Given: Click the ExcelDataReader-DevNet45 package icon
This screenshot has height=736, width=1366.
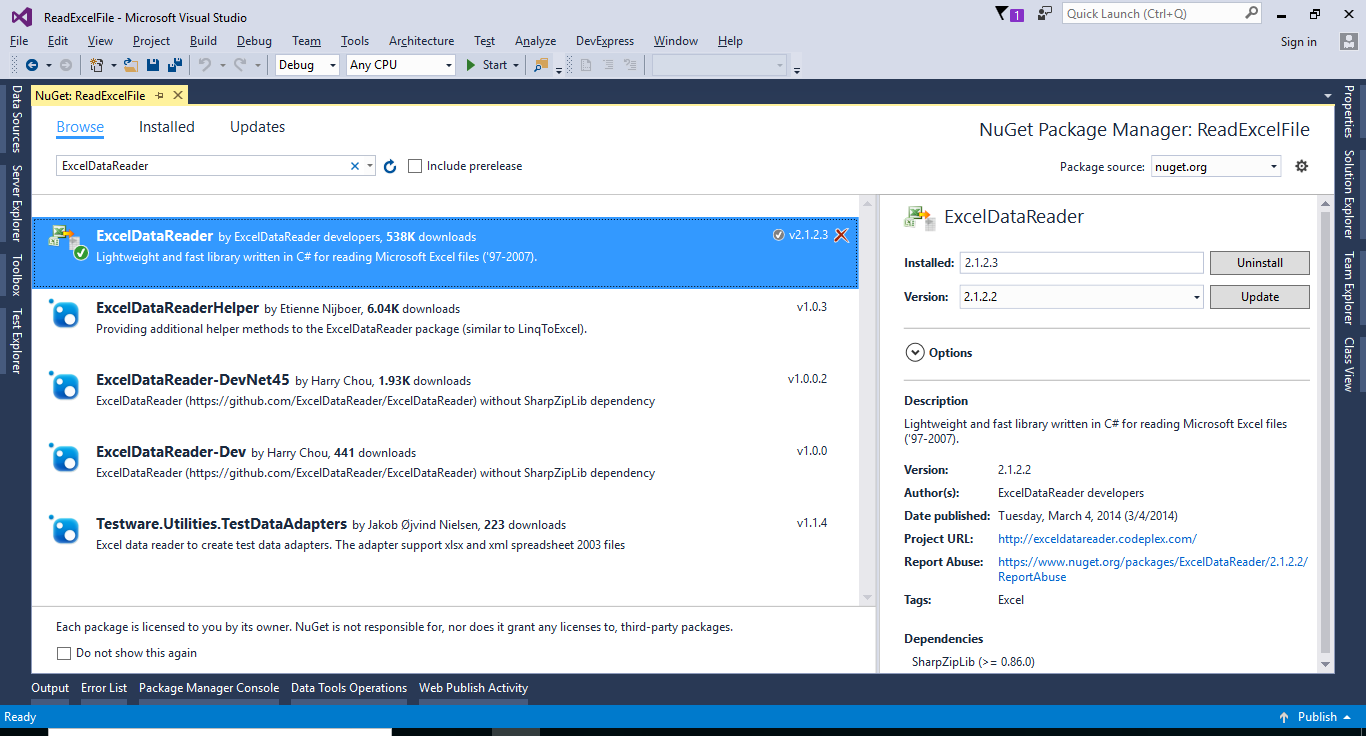Looking at the screenshot, I should [x=65, y=387].
